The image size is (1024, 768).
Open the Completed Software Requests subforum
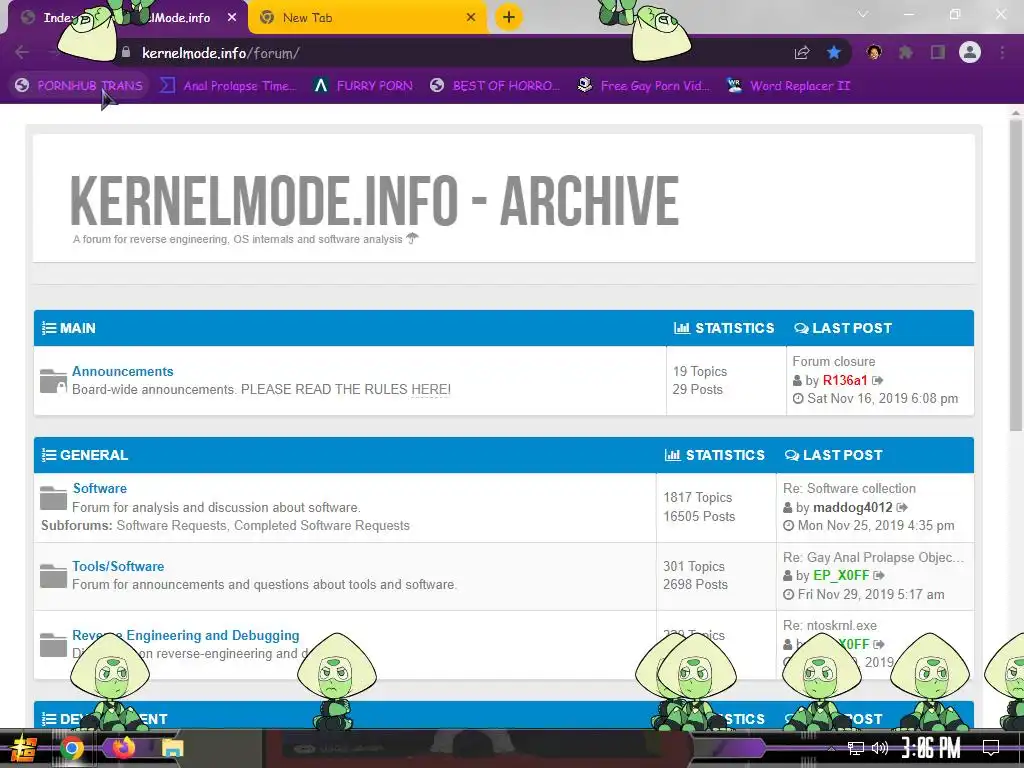[x=322, y=526]
